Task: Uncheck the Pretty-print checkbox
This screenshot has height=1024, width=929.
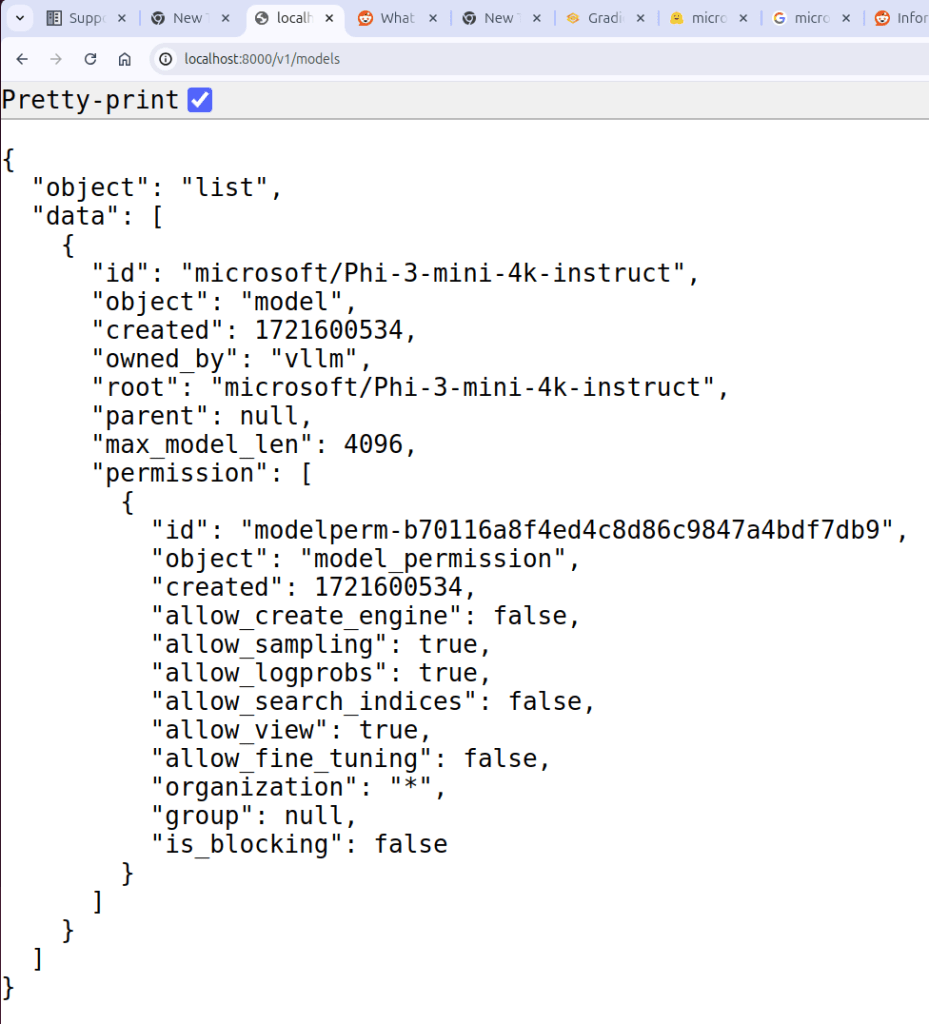Action: pyautogui.click(x=200, y=100)
